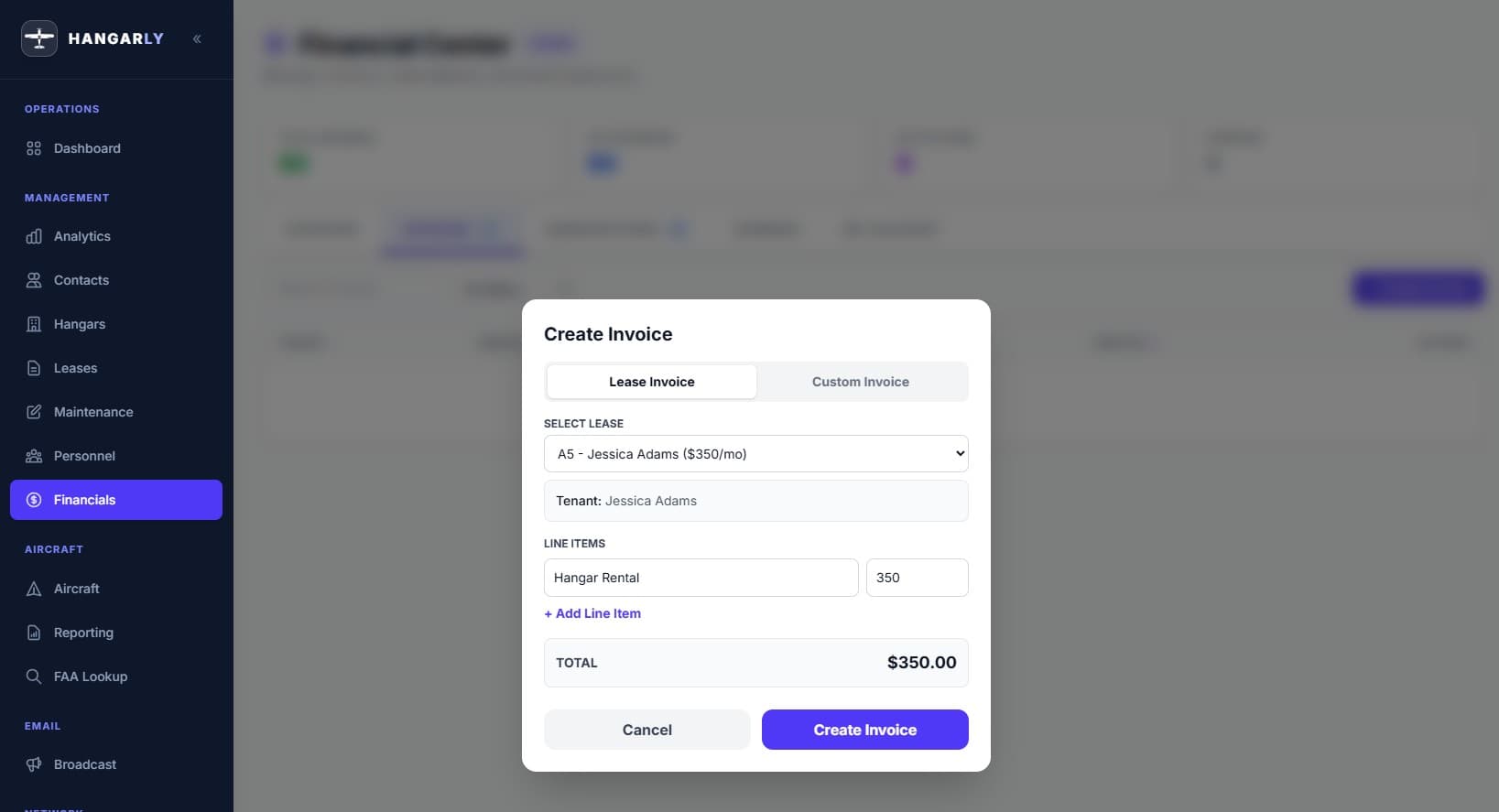Screen dimensions: 1499x812
Task: Click the Hangarly airplane logo
Action: pyautogui.click(x=38, y=38)
